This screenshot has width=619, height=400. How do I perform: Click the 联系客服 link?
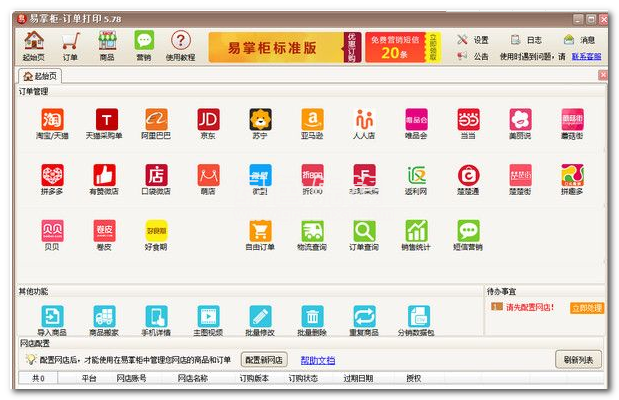point(587,56)
